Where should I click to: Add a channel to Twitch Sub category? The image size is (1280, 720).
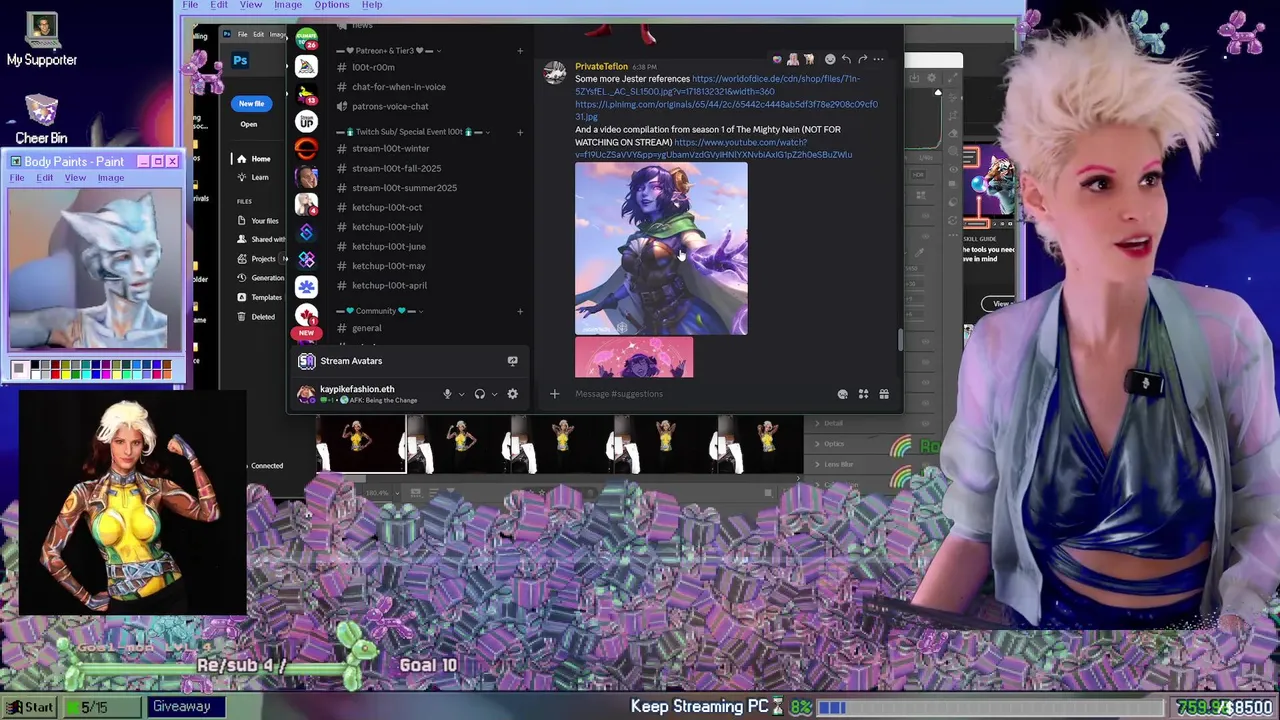point(519,132)
